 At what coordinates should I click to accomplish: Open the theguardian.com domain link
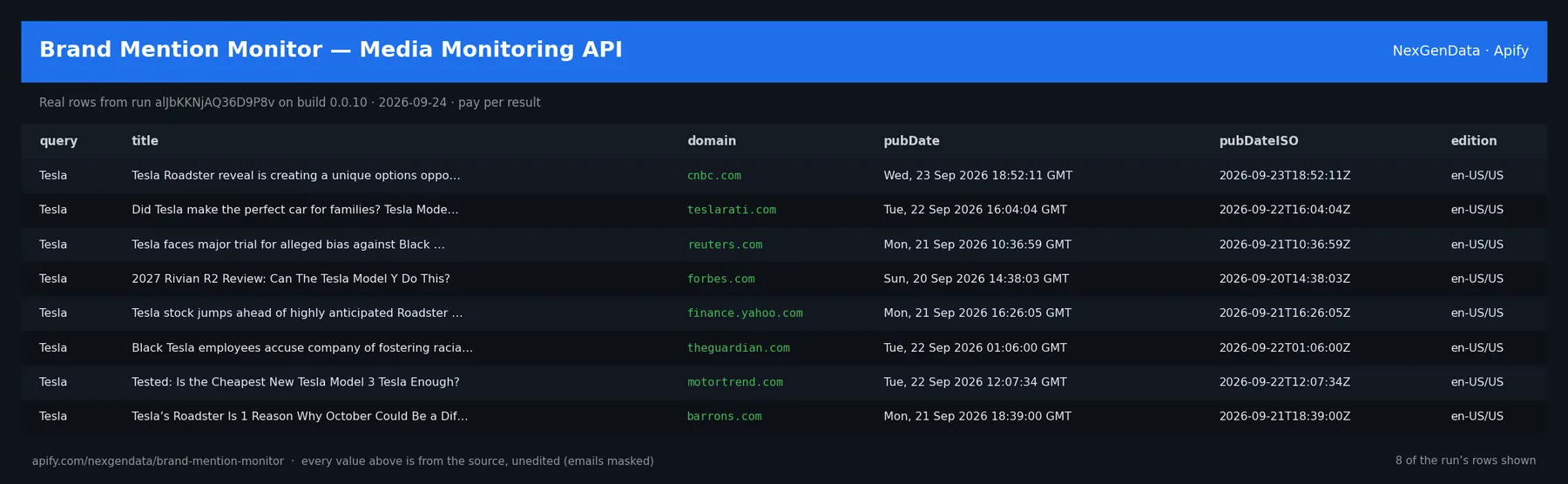tap(738, 347)
